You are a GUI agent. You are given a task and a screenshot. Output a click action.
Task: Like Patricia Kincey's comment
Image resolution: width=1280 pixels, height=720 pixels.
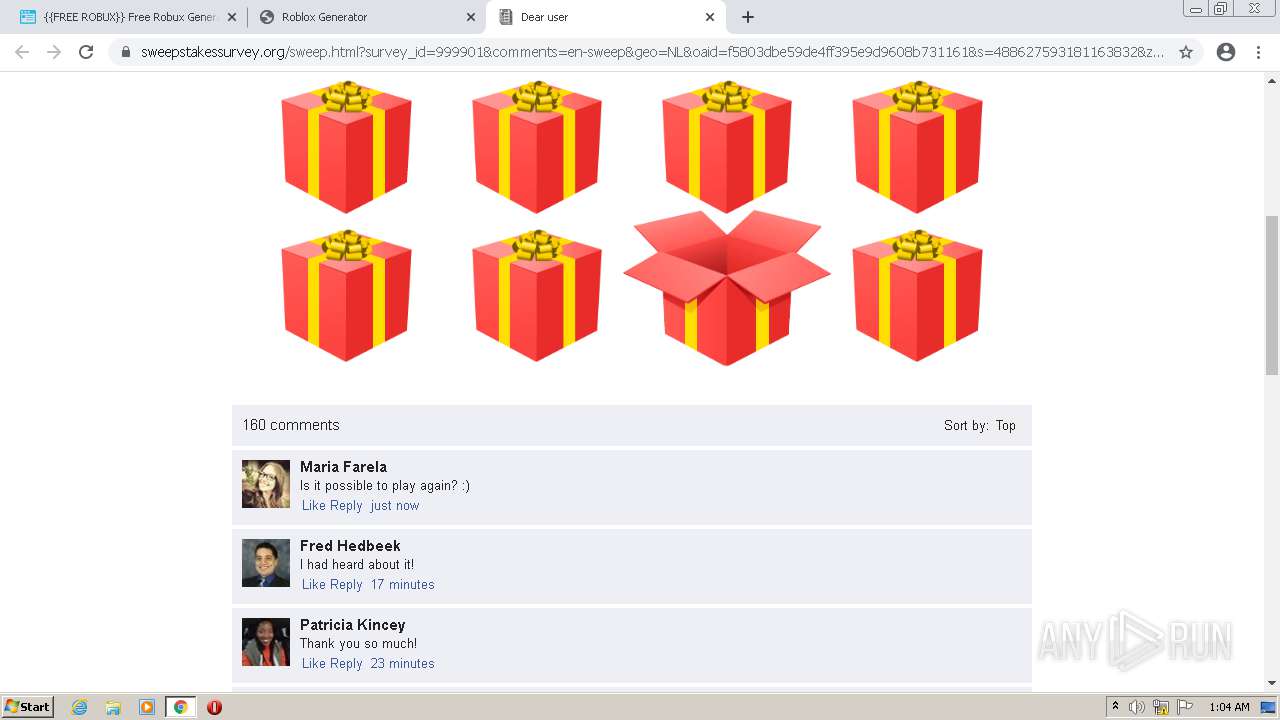coord(314,664)
